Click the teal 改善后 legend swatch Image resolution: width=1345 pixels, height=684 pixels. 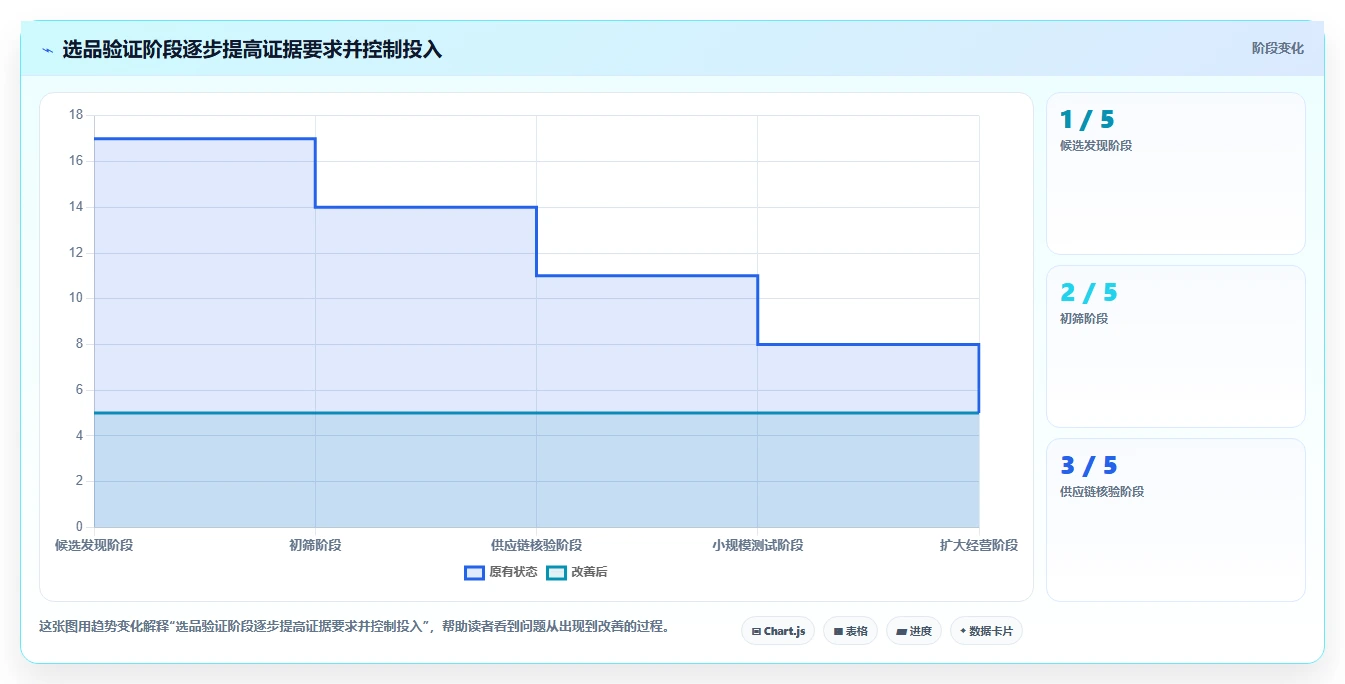point(556,572)
